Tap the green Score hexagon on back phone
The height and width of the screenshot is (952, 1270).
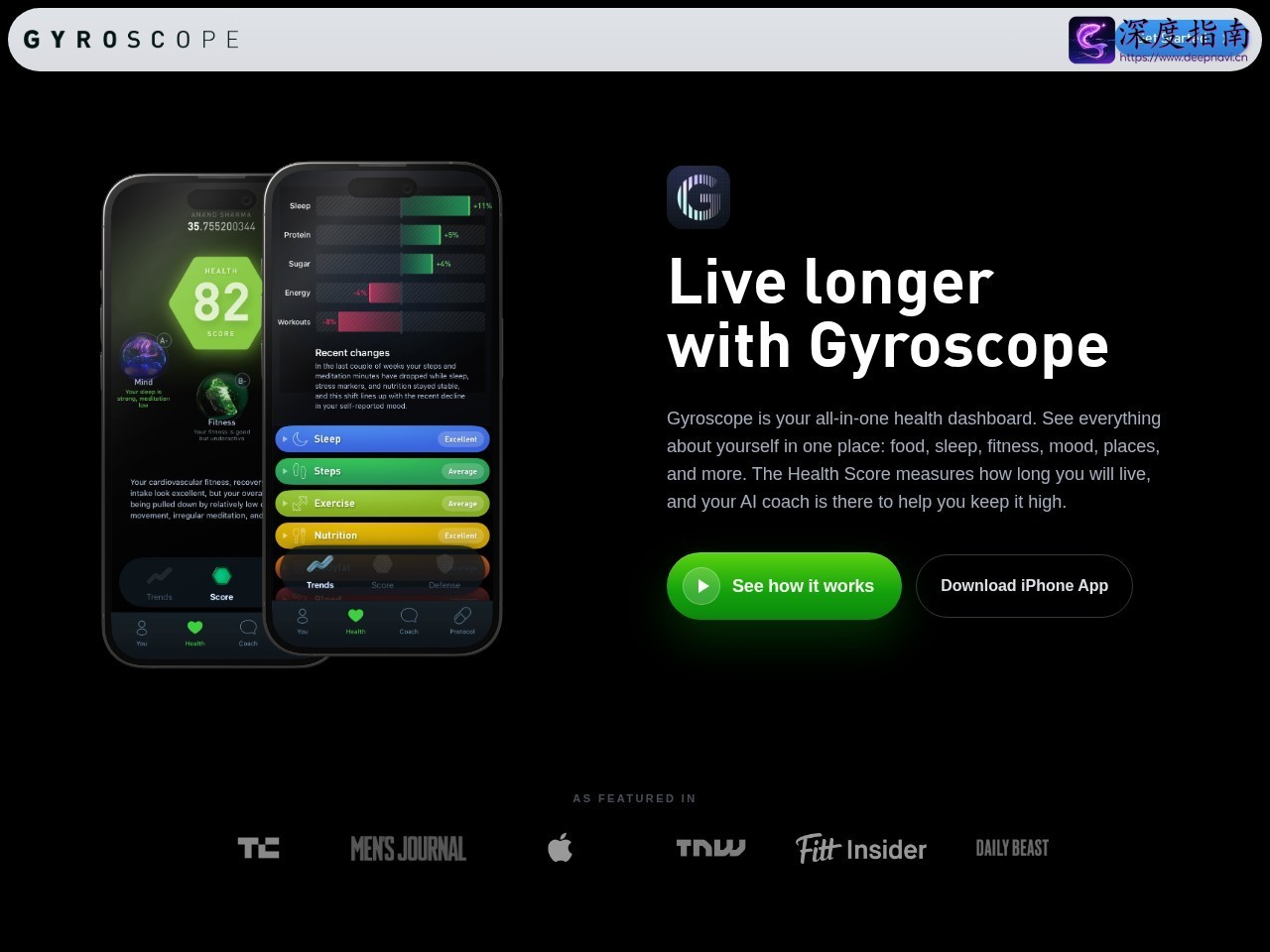pyautogui.click(x=221, y=576)
